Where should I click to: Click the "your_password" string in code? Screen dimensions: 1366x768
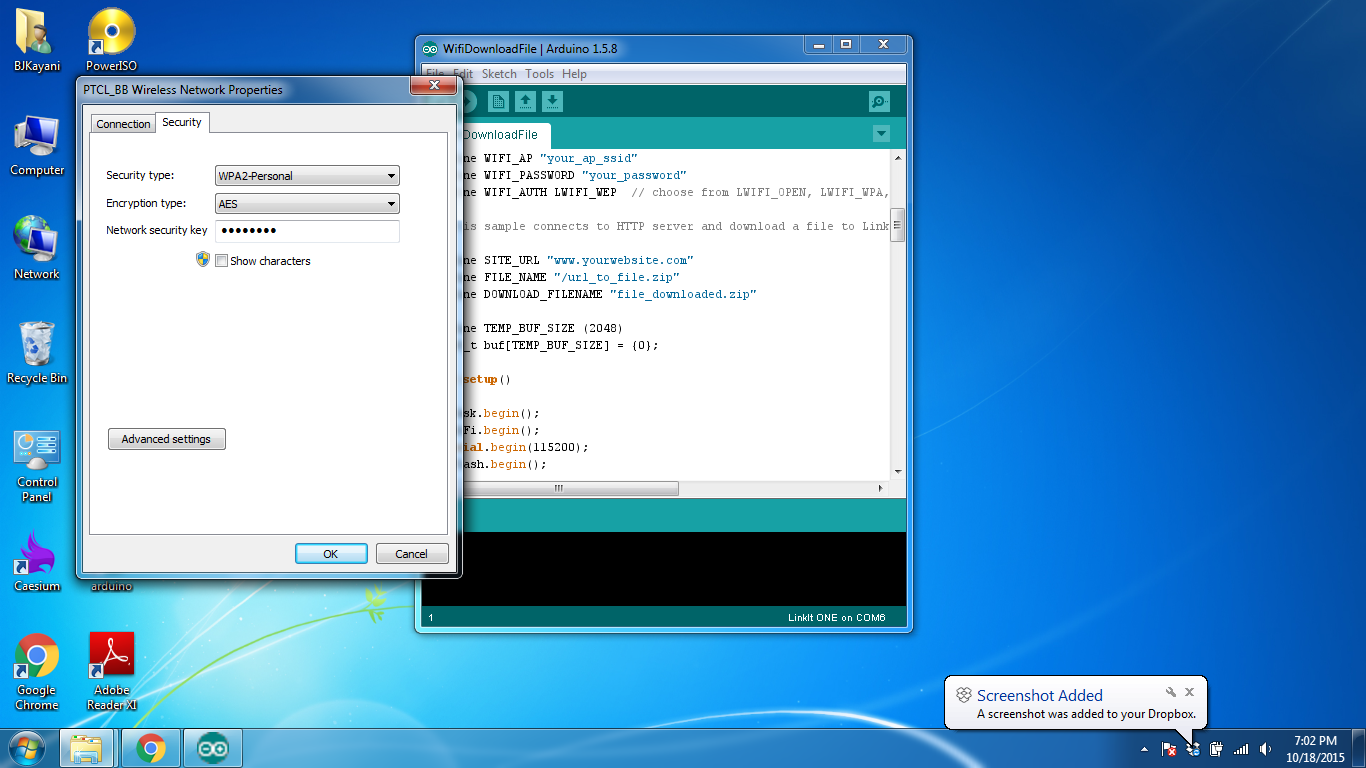[634, 175]
